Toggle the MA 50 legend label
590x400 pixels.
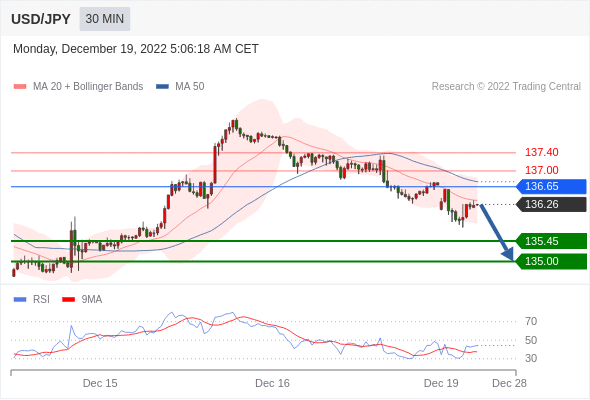(x=190, y=87)
